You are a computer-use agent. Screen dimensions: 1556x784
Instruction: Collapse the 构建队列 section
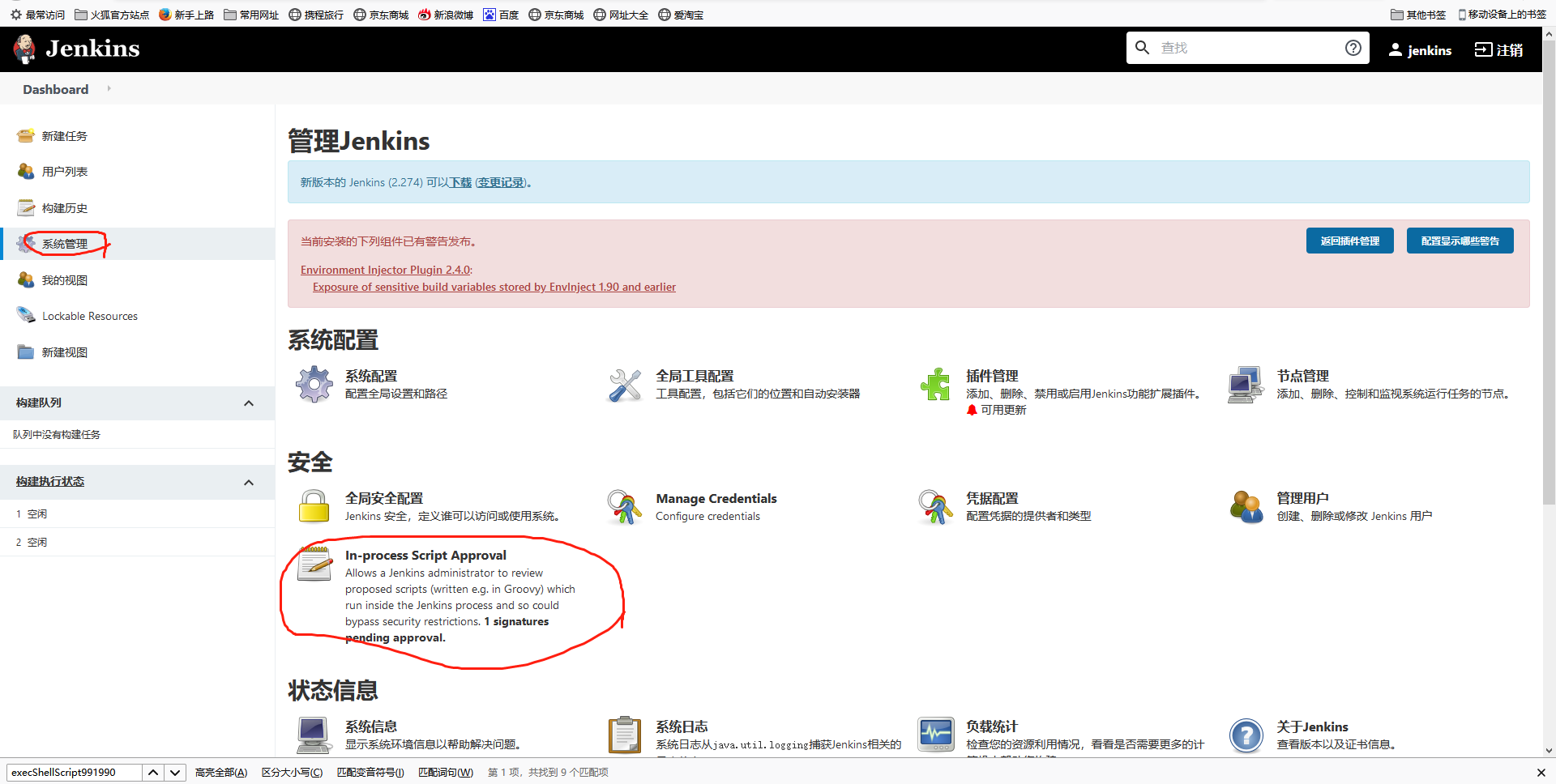point(249,403)
